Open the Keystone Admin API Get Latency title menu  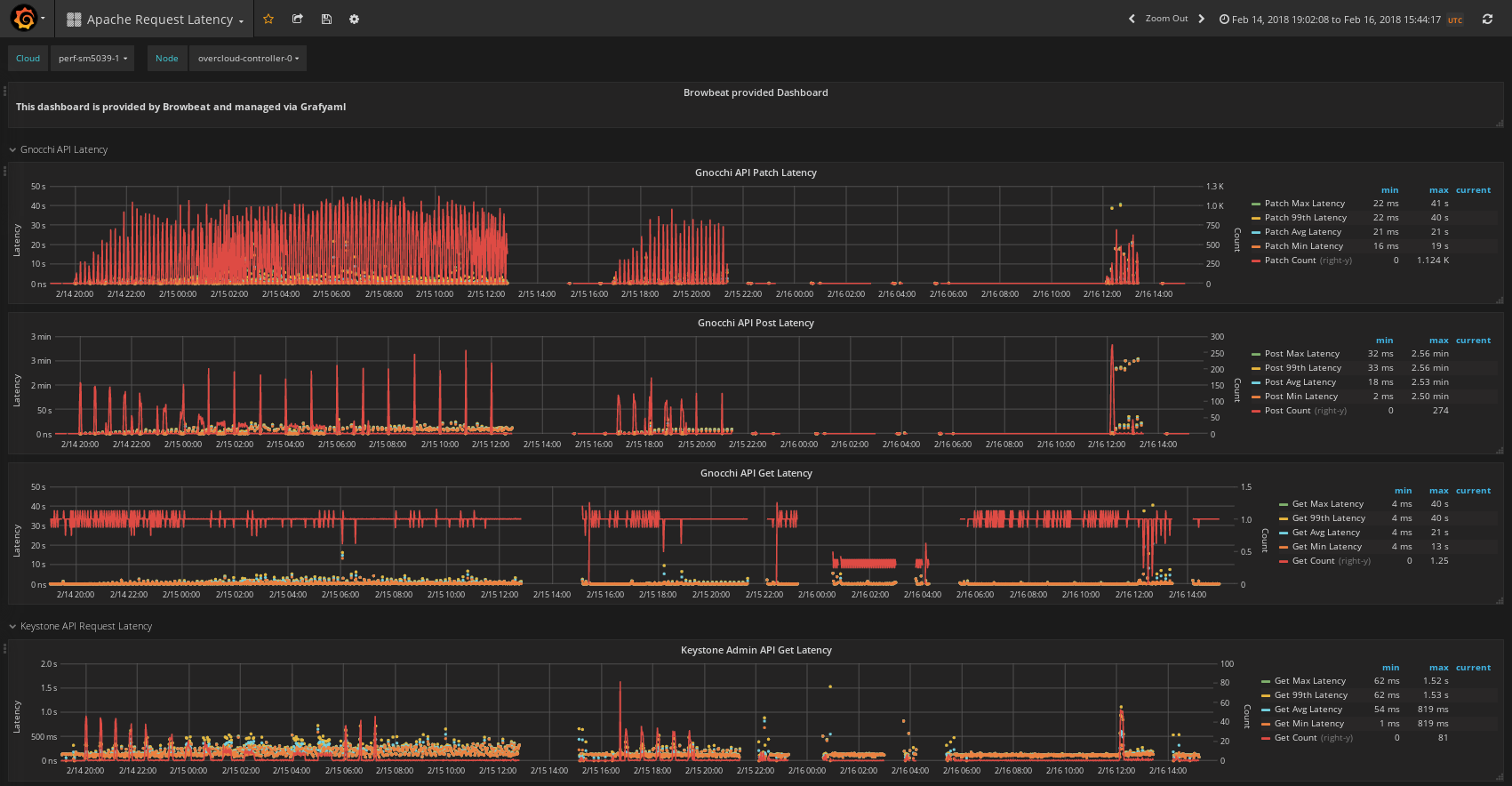tap(756, 650)
